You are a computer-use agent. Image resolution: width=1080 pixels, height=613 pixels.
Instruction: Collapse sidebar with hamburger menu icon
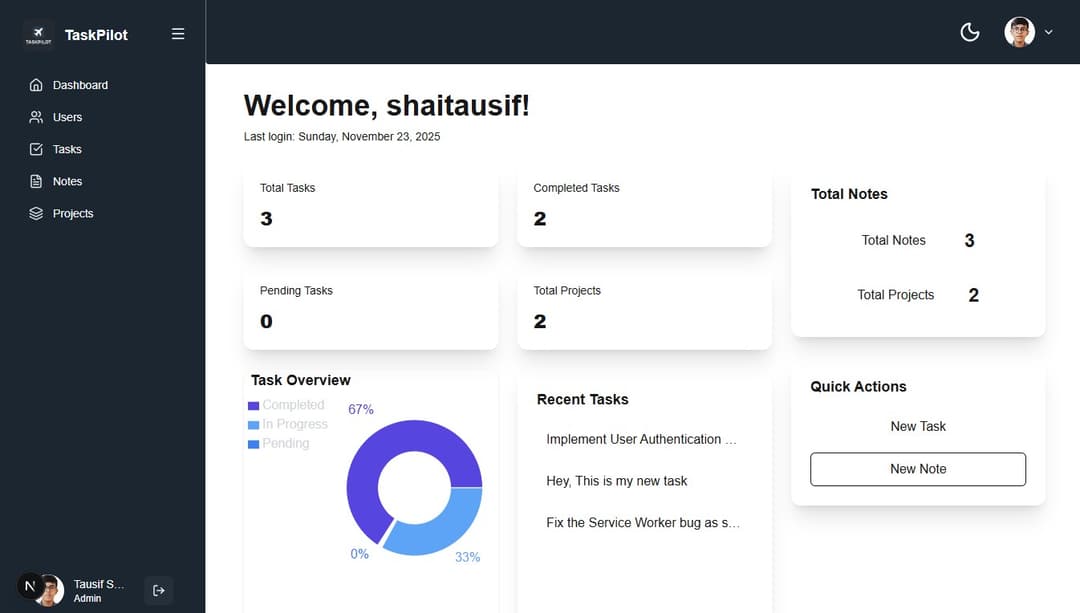coord(178,34)
